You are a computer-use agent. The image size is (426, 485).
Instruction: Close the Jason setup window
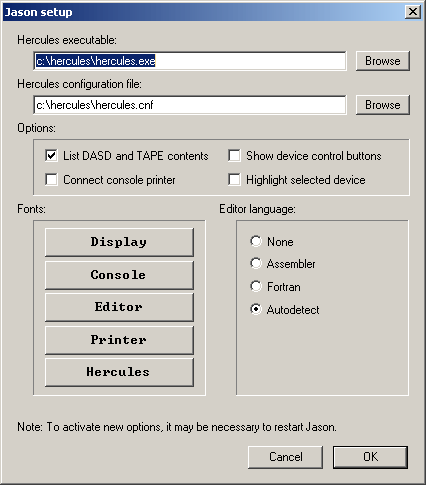(413, 12)
